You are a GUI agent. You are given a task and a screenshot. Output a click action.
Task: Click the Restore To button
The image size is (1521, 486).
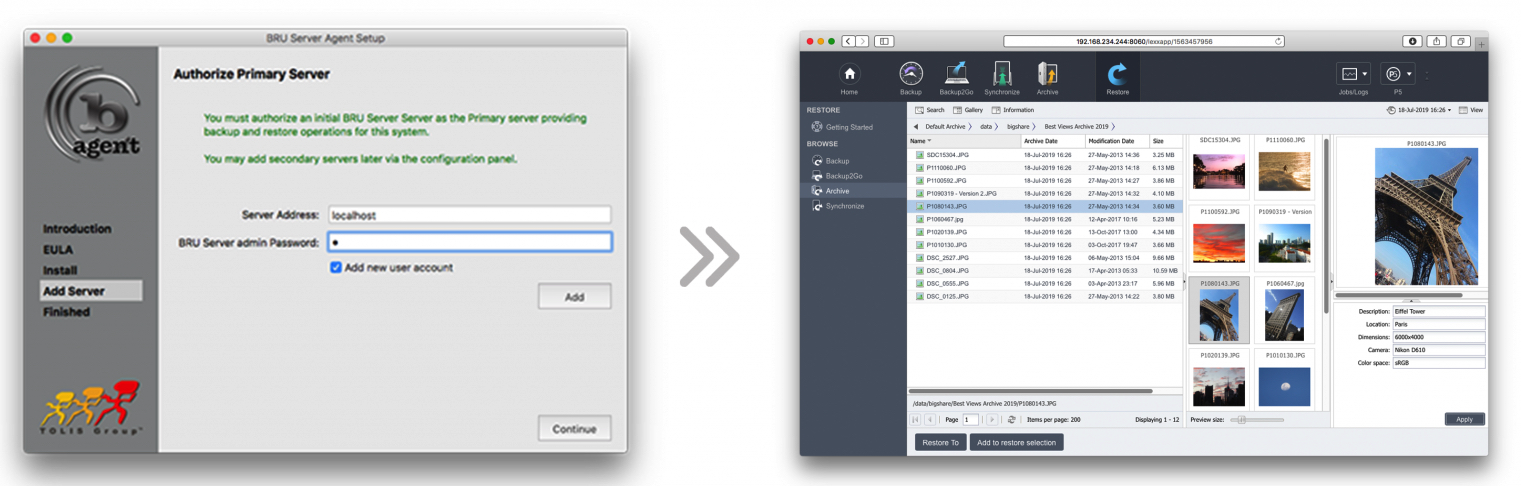(940, 442)
